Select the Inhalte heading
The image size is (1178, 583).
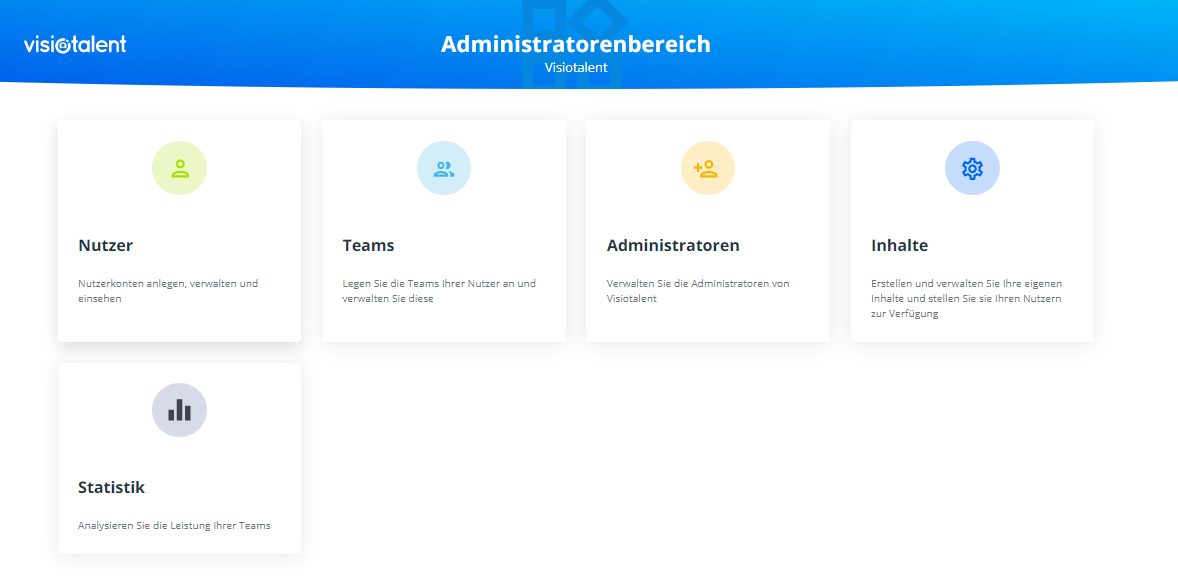pos(899,245)
